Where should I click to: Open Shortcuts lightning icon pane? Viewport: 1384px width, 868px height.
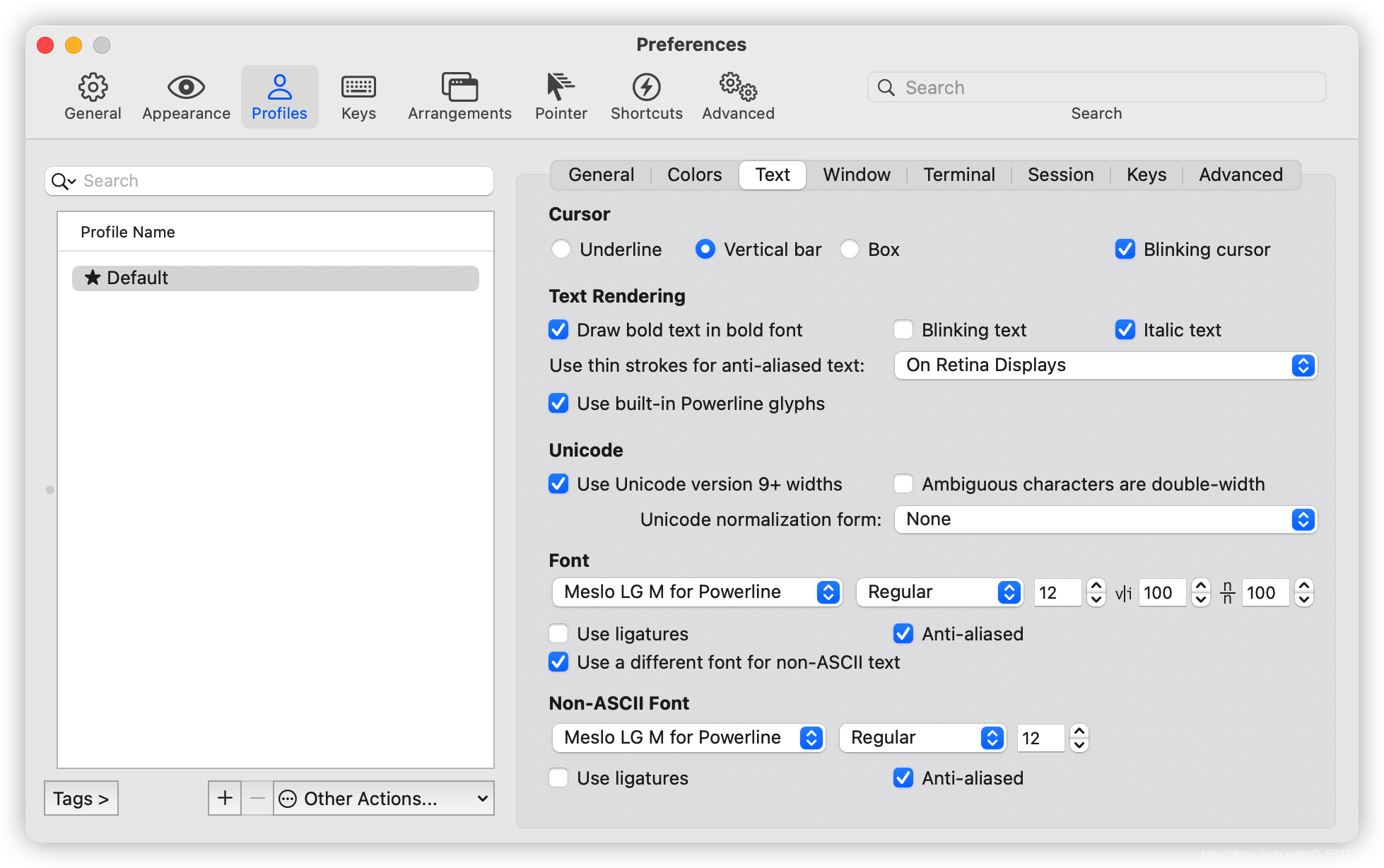(646, 88)
